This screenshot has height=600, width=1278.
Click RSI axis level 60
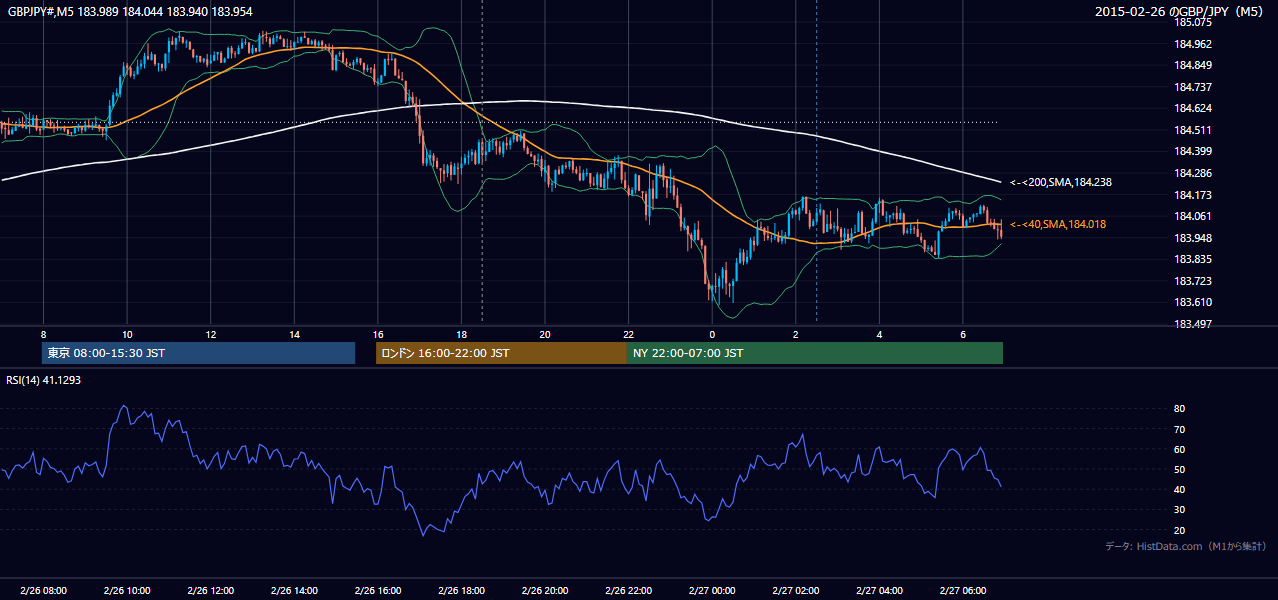pos(1180,449)
